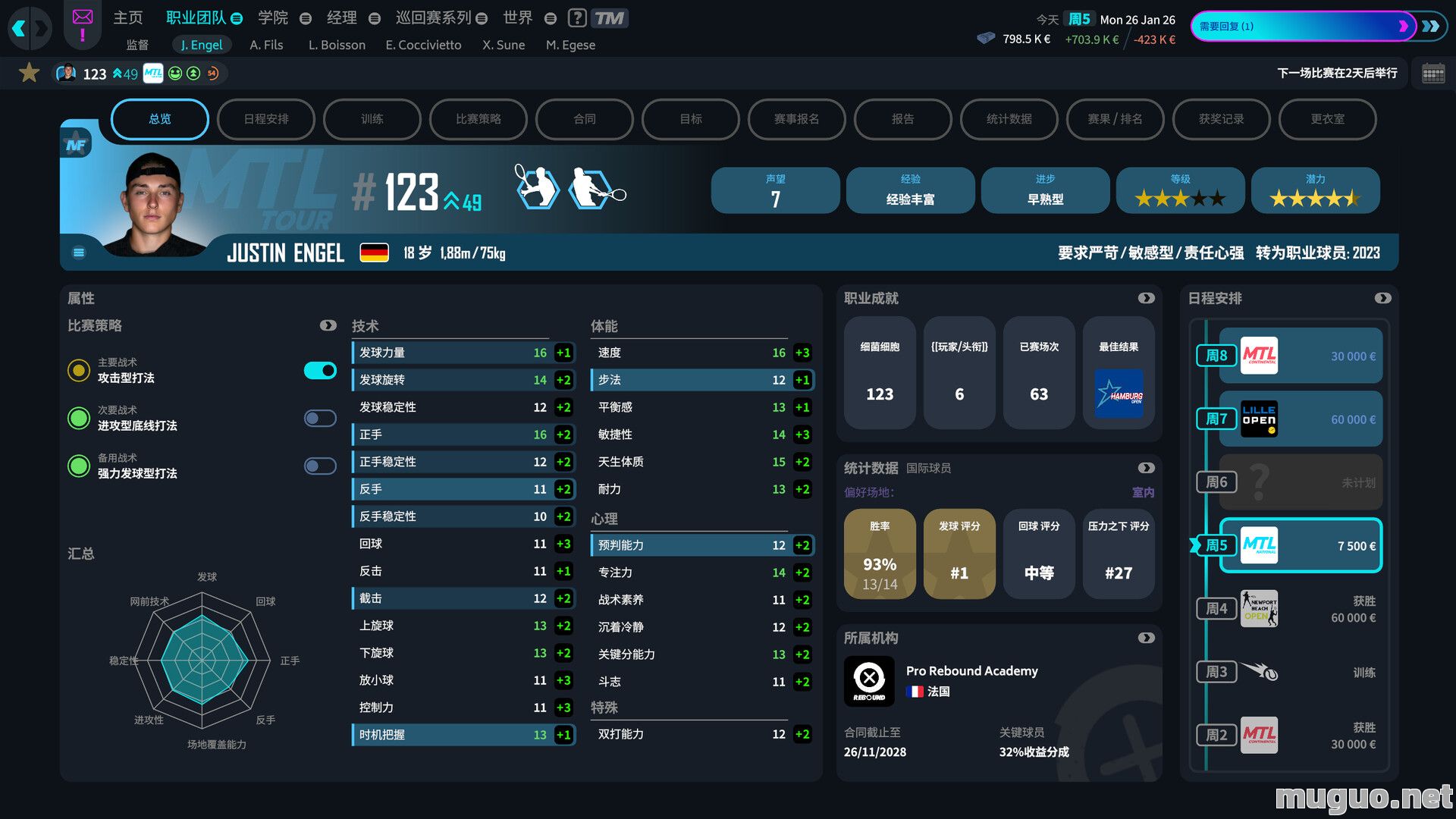Select week 8 MTL tournament logo

point(1259,355)
